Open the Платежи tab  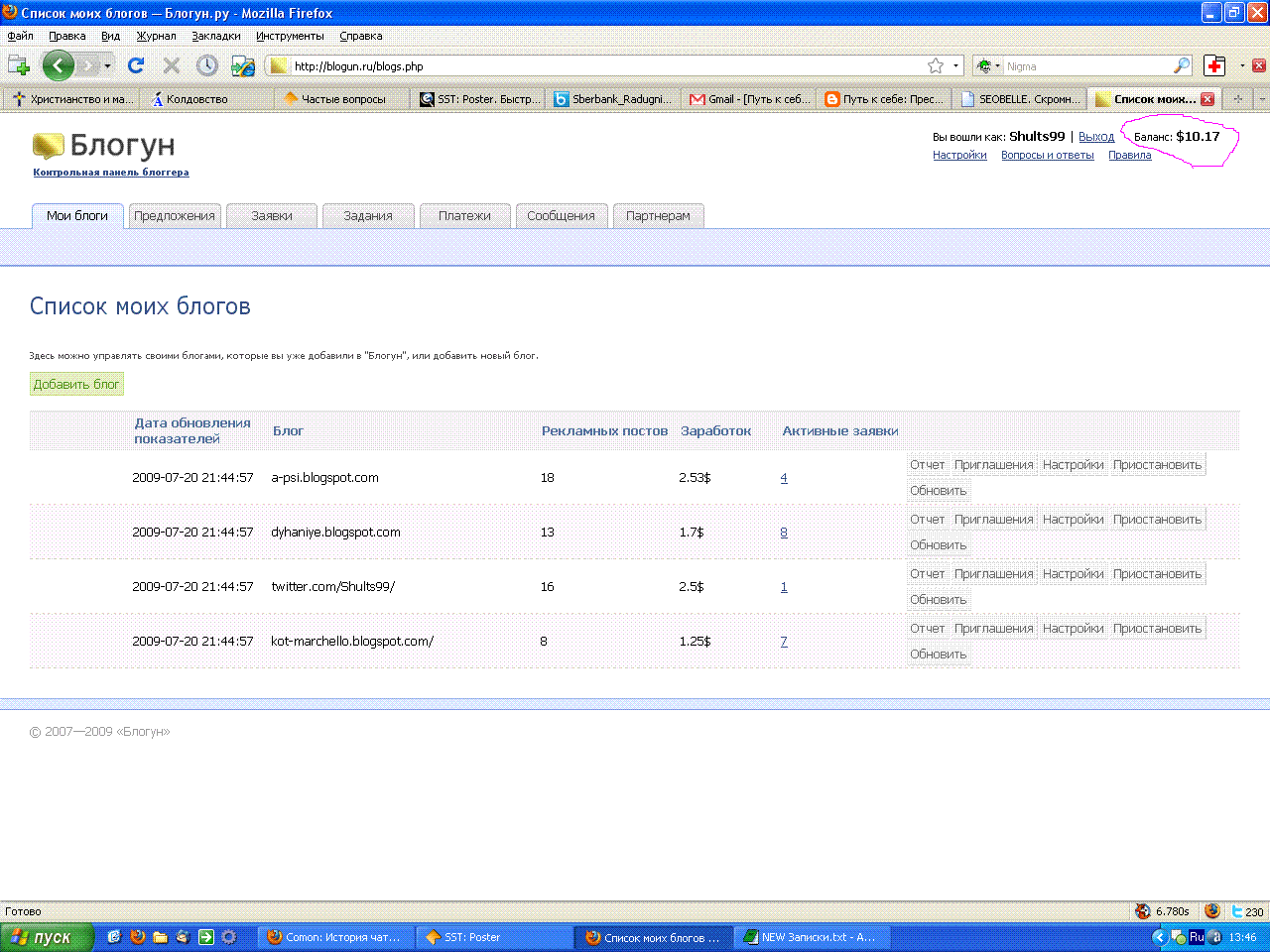tap(464, 216)
